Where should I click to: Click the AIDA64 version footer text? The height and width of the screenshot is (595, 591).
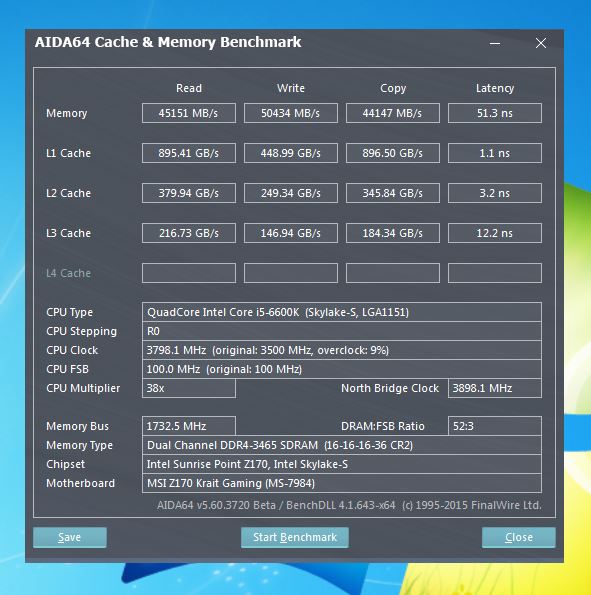pos(349,505)
